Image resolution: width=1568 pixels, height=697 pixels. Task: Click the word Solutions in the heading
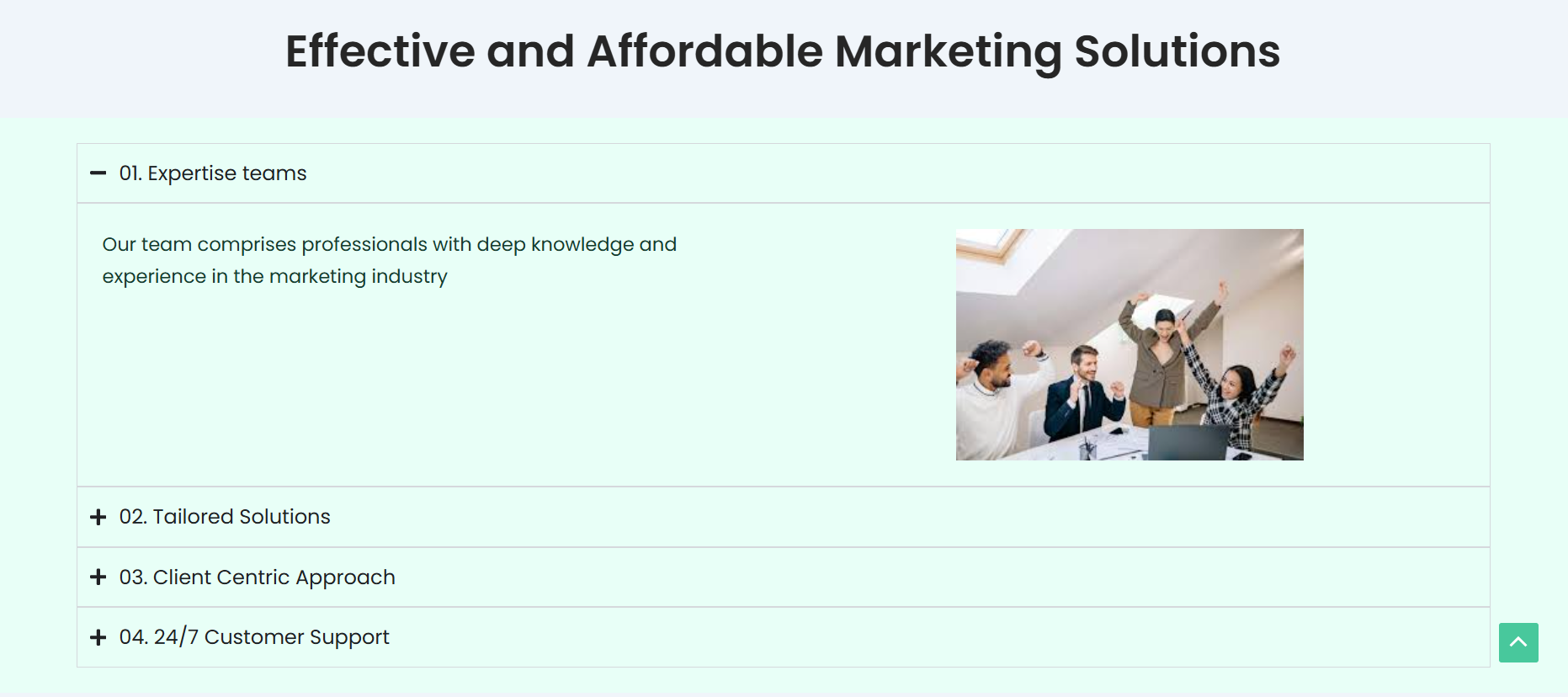click(x=1177, y=51)
